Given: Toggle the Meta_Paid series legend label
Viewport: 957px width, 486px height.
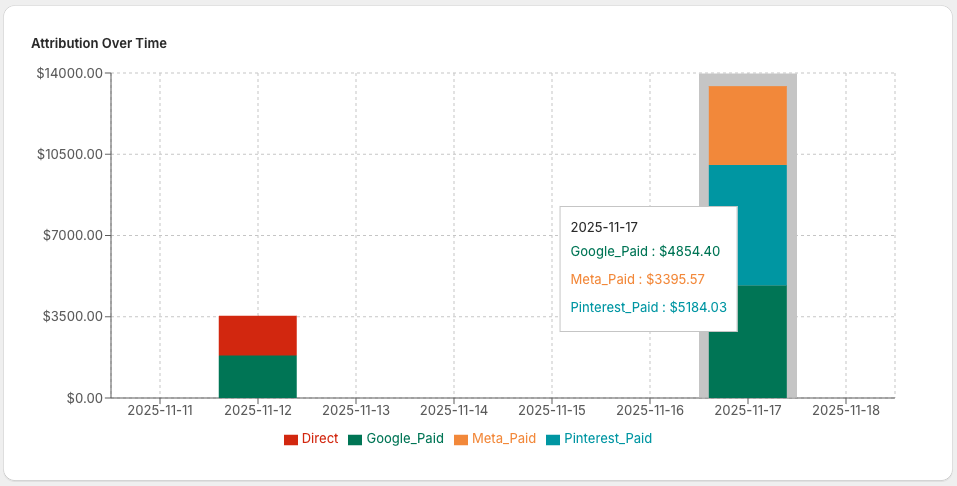Looking at the screenshot, I should [503, 439].
